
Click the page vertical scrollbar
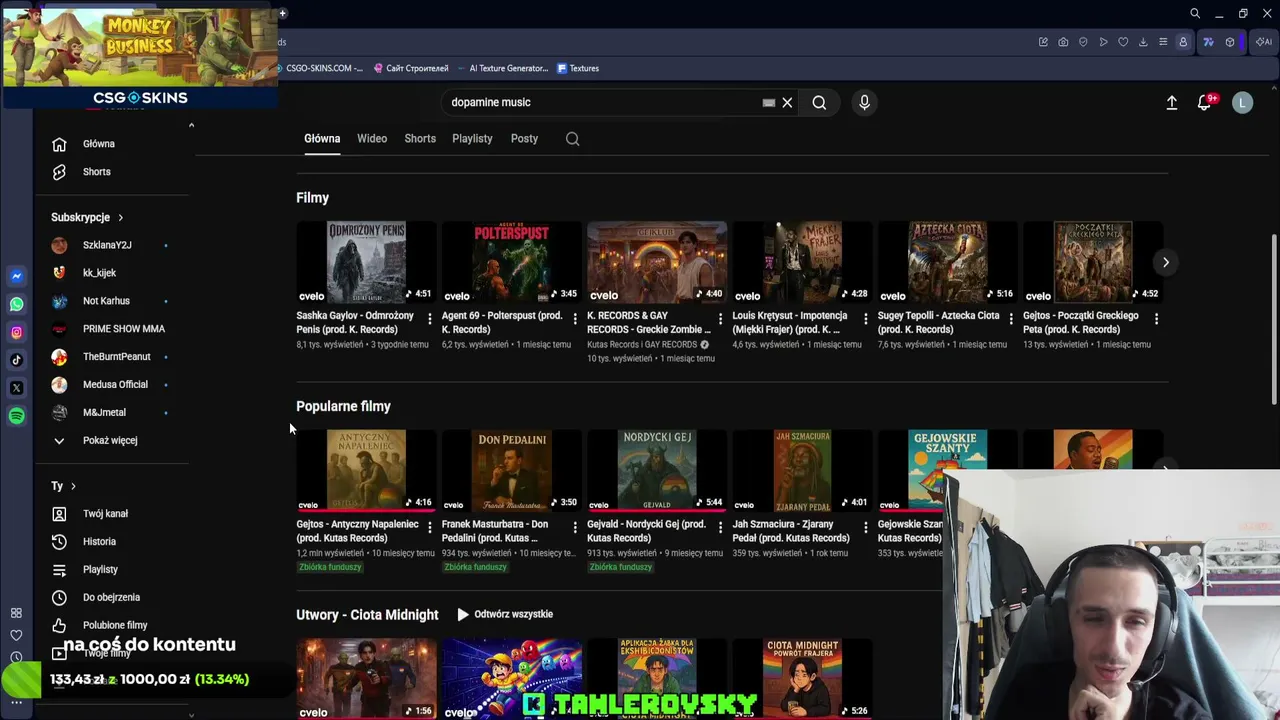point(1274,319)
